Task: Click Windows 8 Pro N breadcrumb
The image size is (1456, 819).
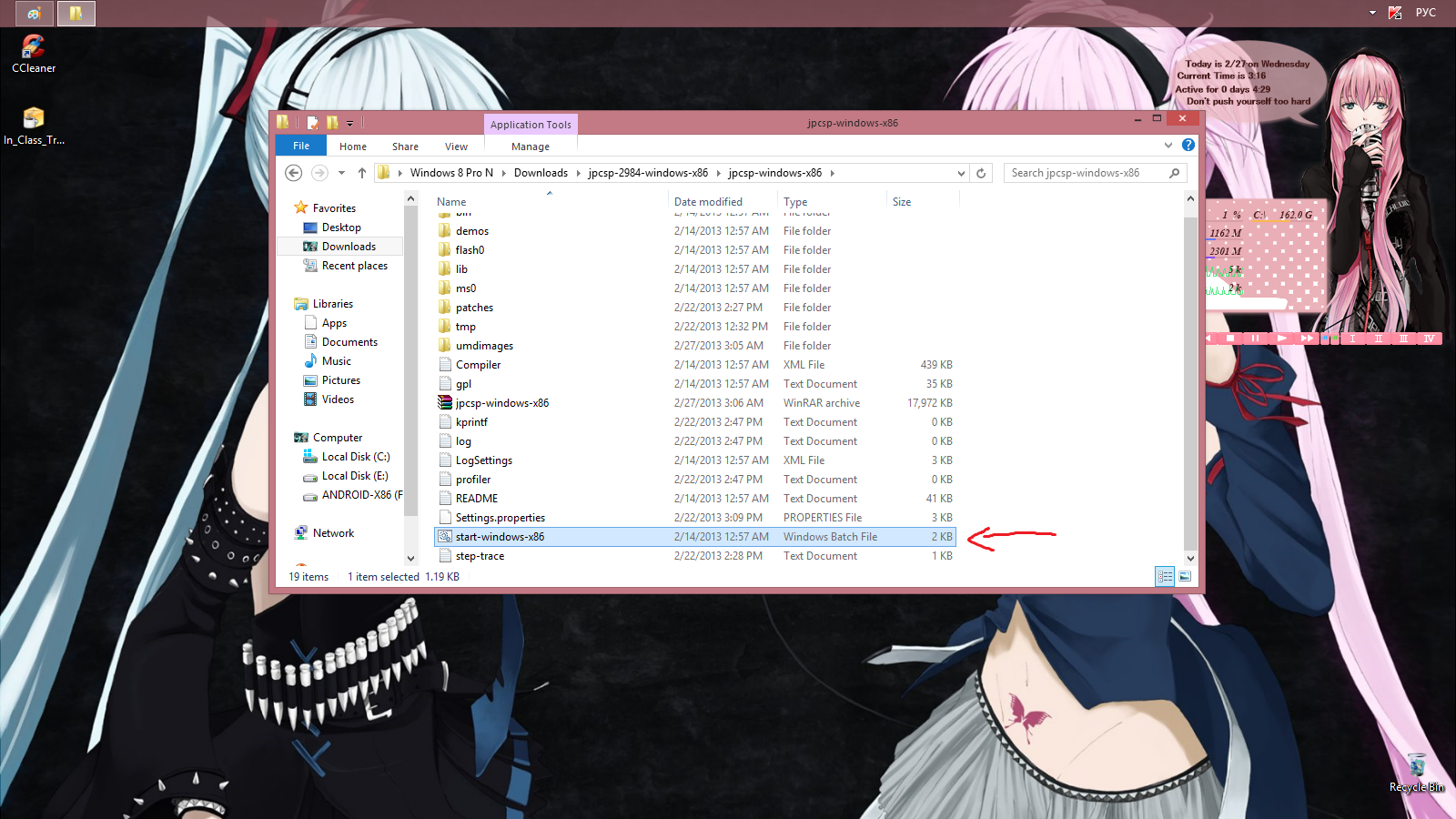Action: pyautogui.click(x=451, y=173)
